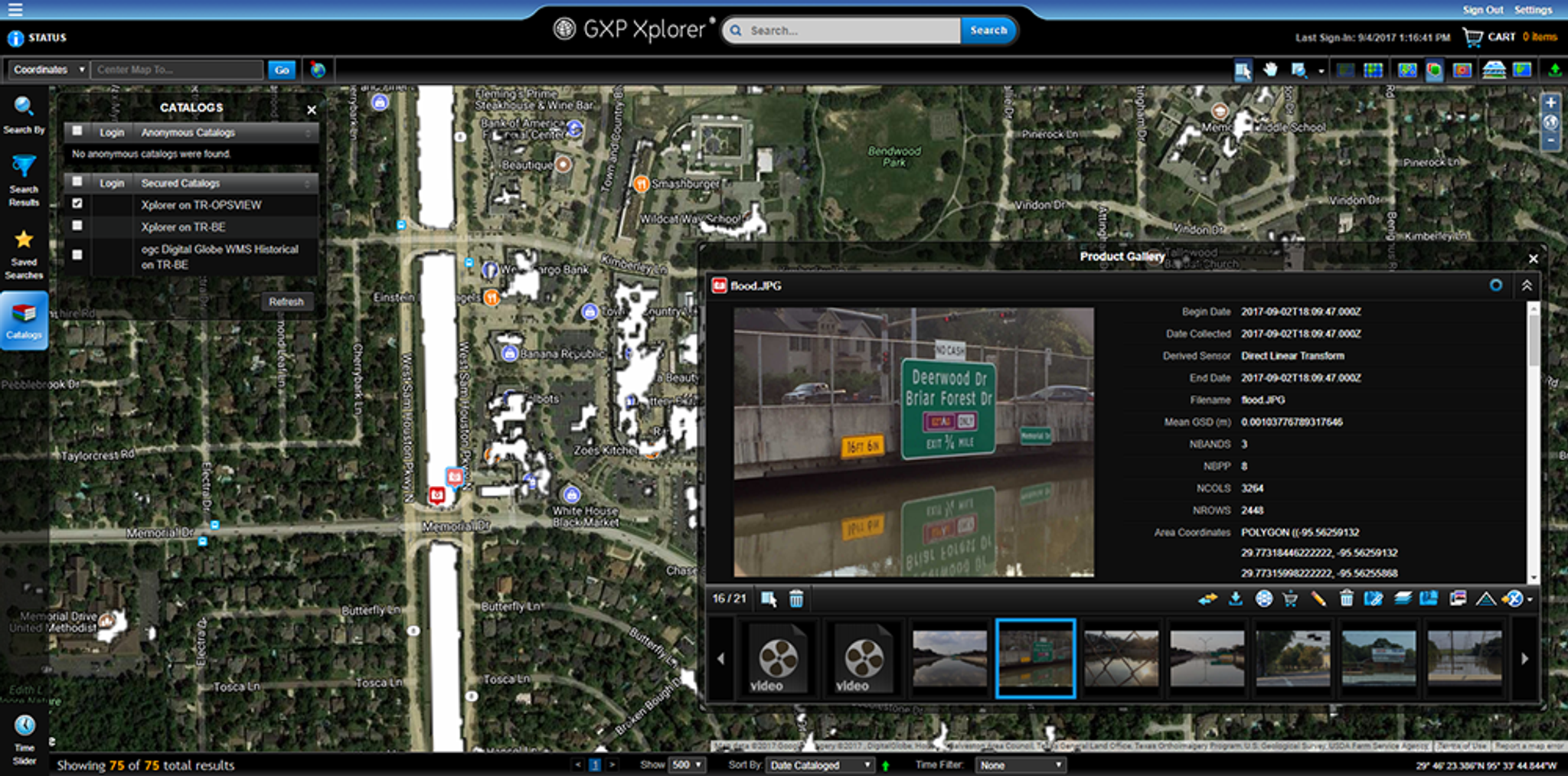The height and width of the screenshot is (776, 1568).
Task: Open the gallery toolbar rightmost dropdown arrow
Action: coord(1530,600)
